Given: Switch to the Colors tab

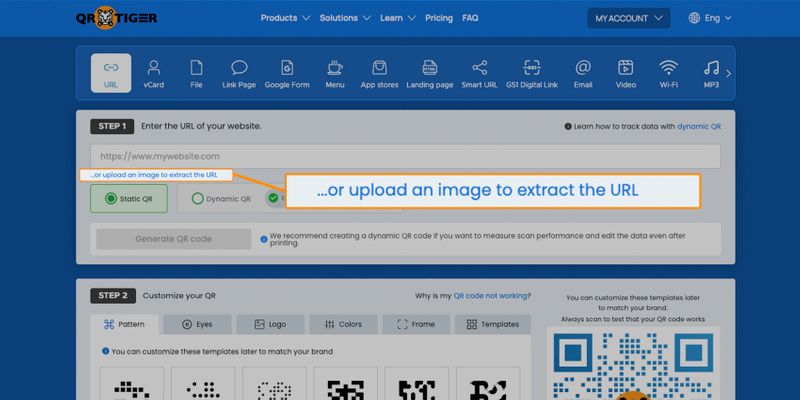Looking at the screenshot, I should click(x=343, y=324).
